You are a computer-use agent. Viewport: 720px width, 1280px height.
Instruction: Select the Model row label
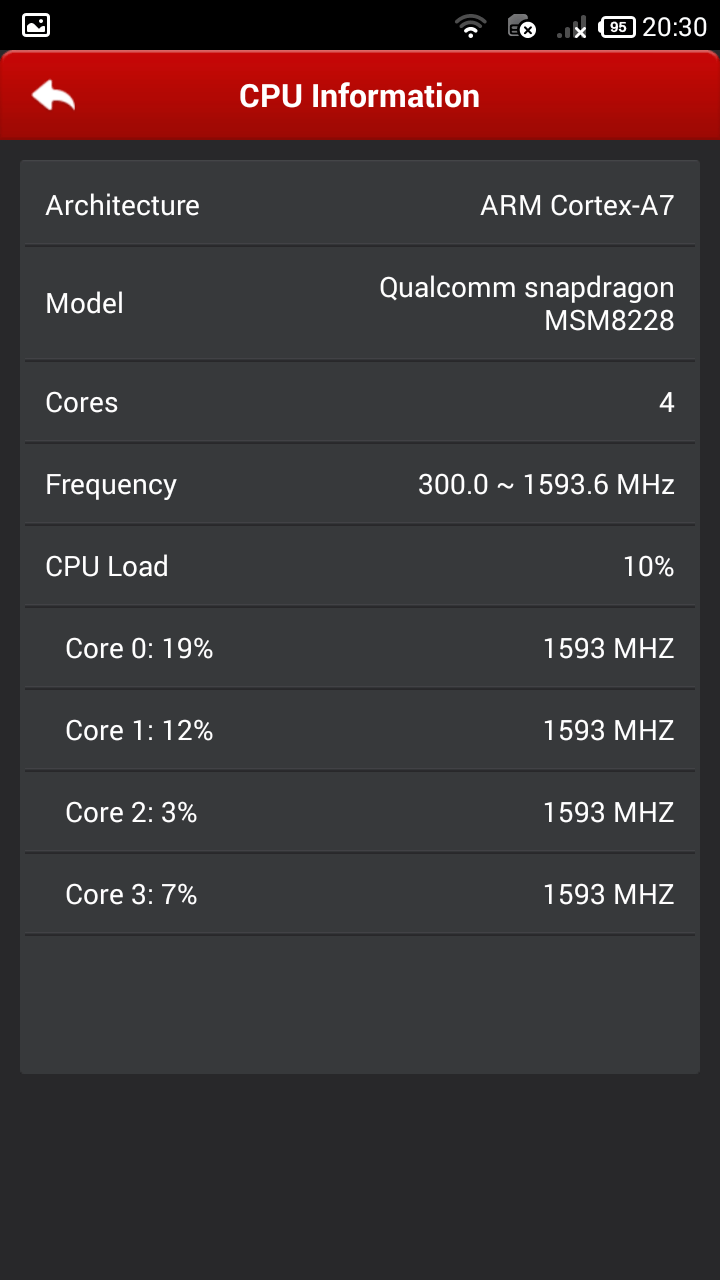84,303
